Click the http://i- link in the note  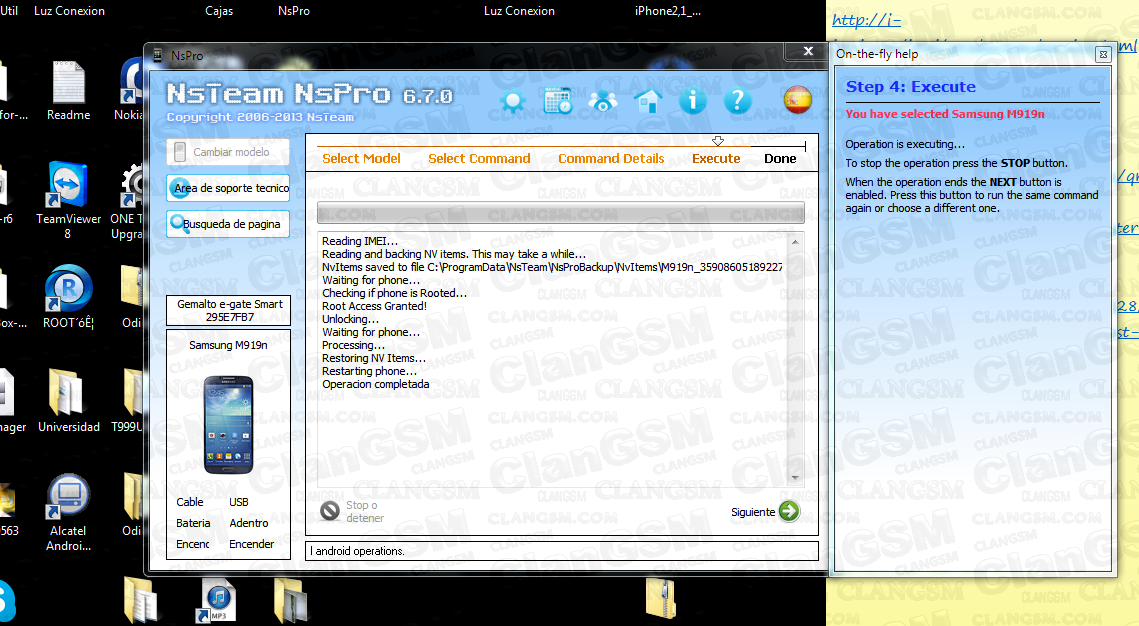pyautogui.click(x=867, y=20)
